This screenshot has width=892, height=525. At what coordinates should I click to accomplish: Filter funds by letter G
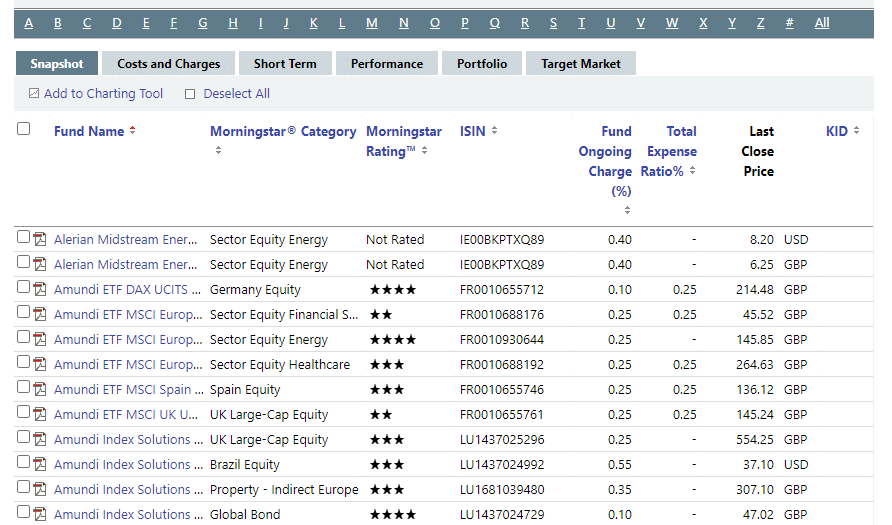[203, 23]
